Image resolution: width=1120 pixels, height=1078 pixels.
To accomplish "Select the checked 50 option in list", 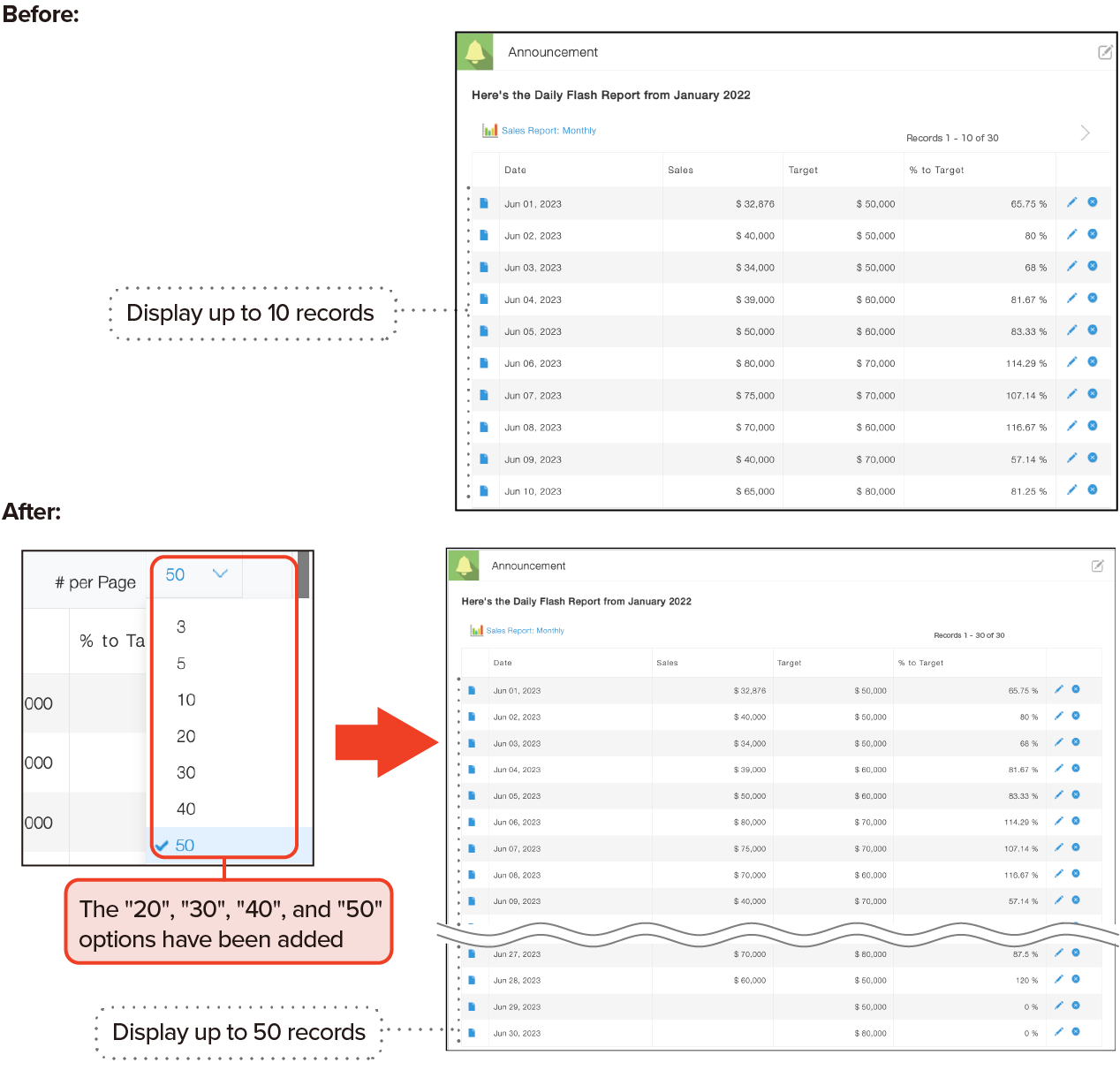I will pos(185,845).
